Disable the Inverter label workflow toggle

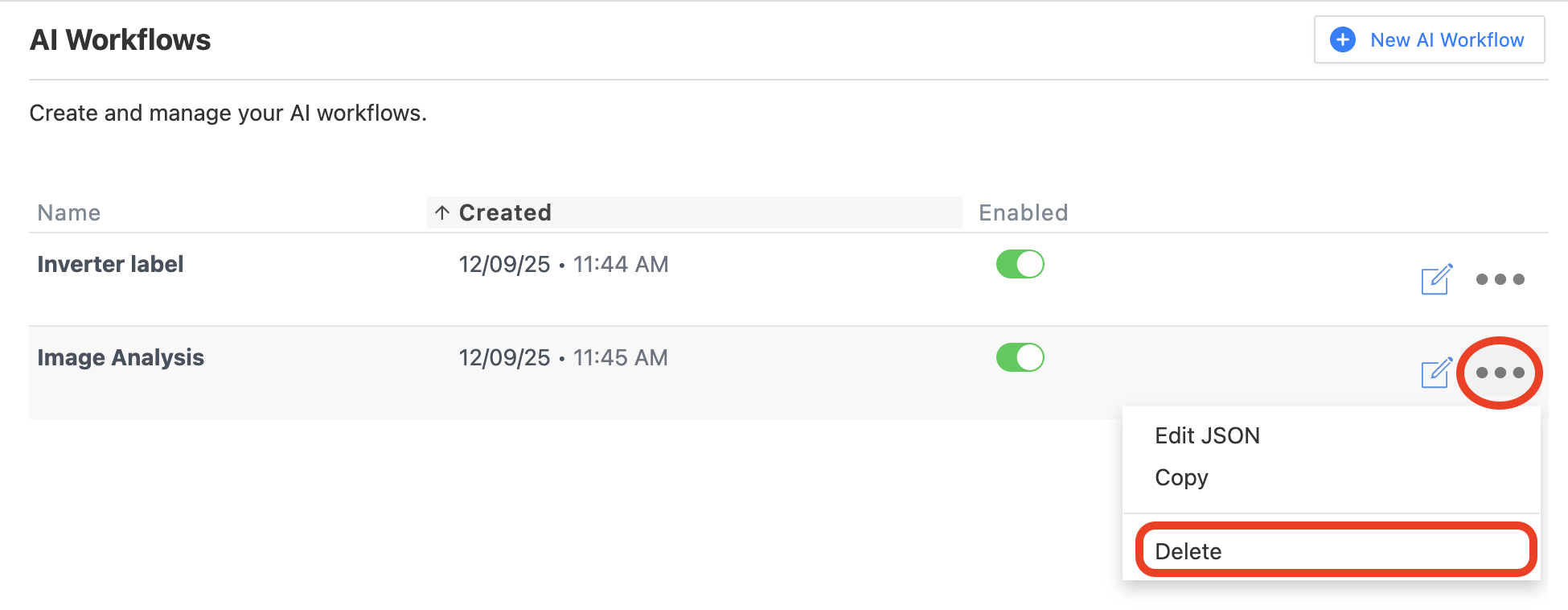click(x=1020, y=264)
